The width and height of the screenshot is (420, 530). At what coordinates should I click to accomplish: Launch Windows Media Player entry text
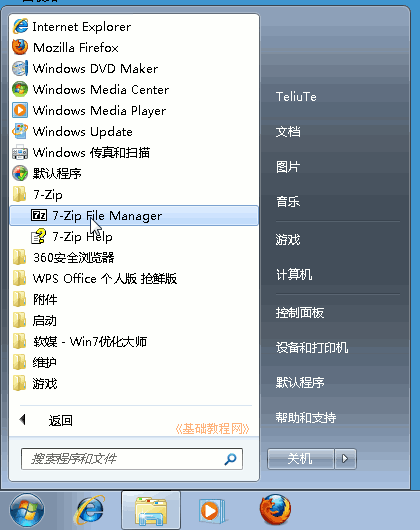point(99,111)
